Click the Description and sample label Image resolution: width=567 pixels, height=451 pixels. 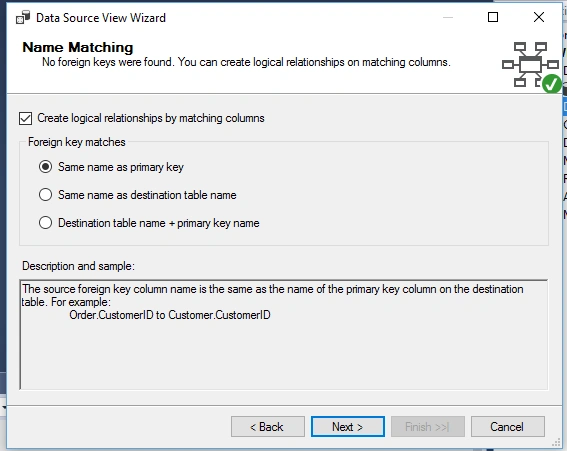78,266
